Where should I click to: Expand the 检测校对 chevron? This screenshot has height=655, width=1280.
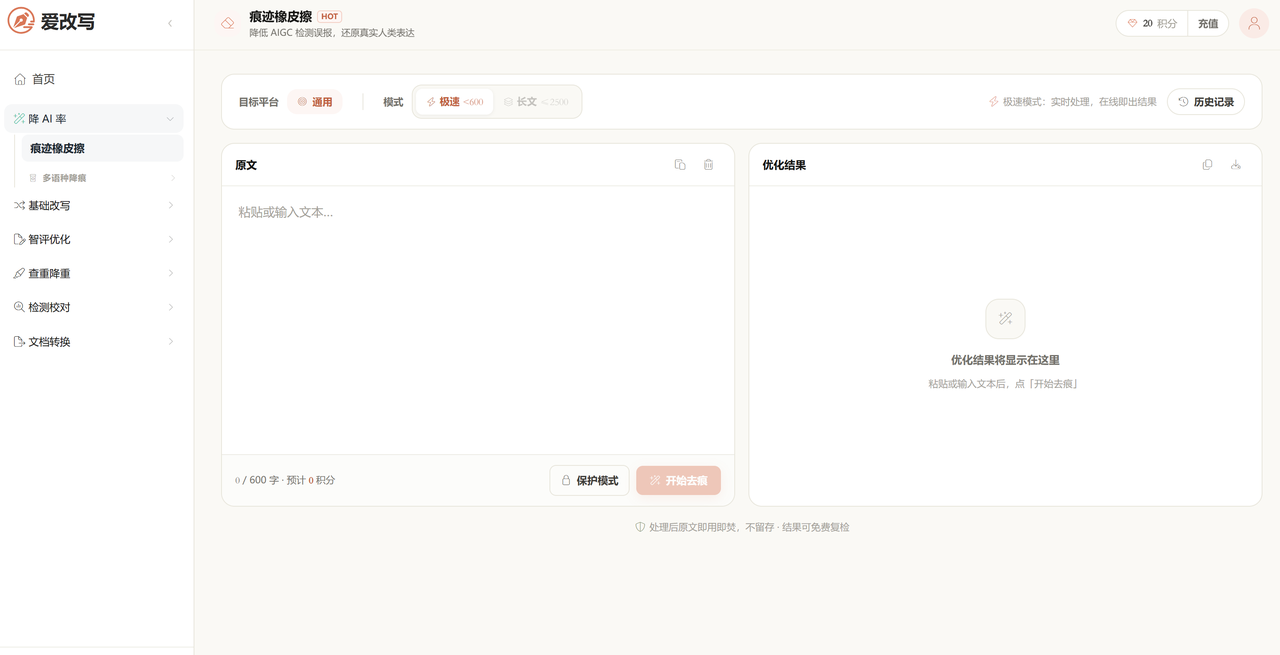[171, 307]
